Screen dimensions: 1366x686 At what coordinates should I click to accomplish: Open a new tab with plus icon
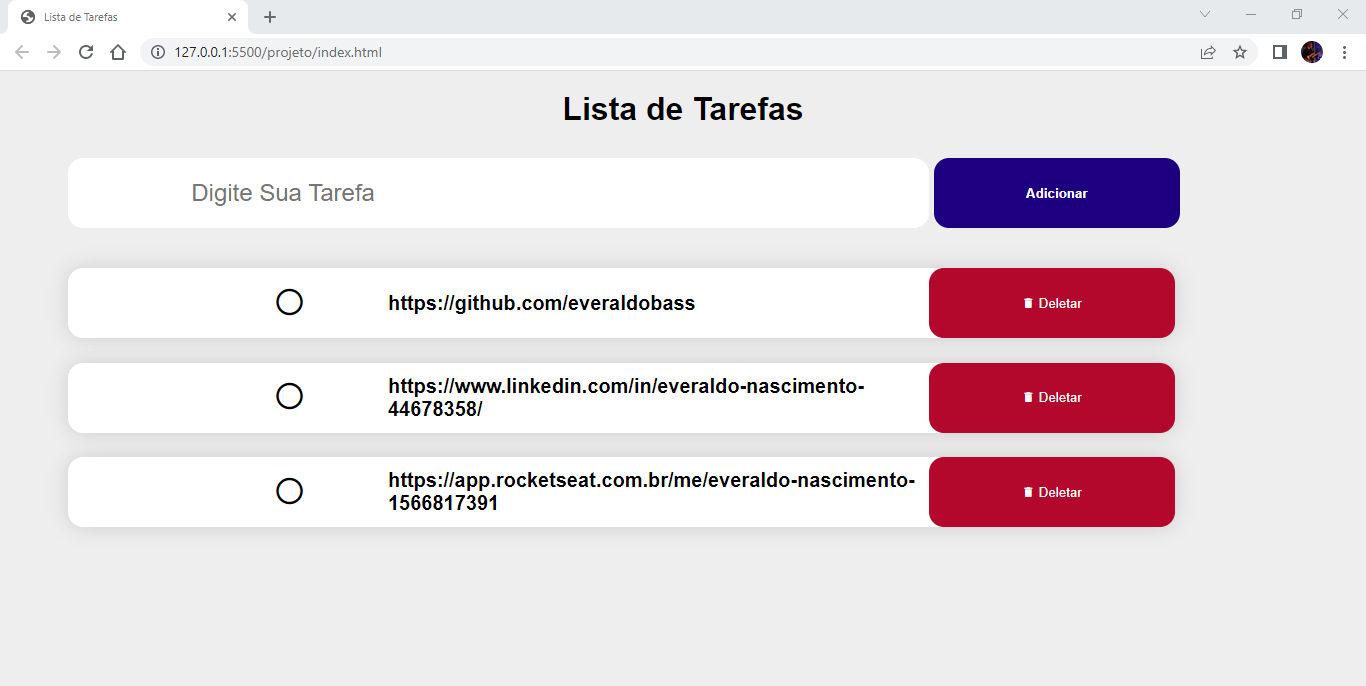pyautogui.click(x=270, y=17)
